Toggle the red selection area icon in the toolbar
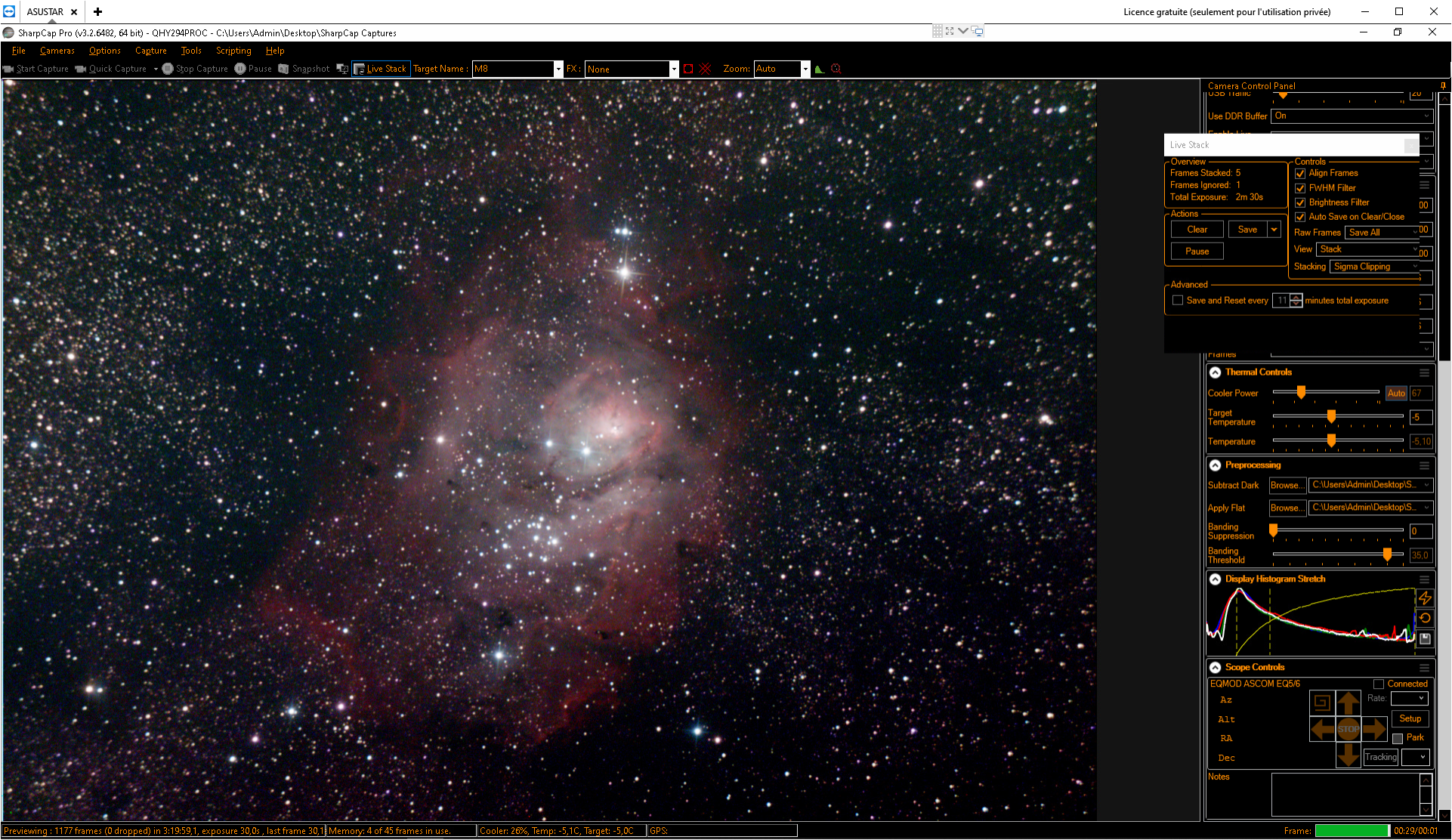The height and width of the screenshot is (840, 1452). [688, 69]
